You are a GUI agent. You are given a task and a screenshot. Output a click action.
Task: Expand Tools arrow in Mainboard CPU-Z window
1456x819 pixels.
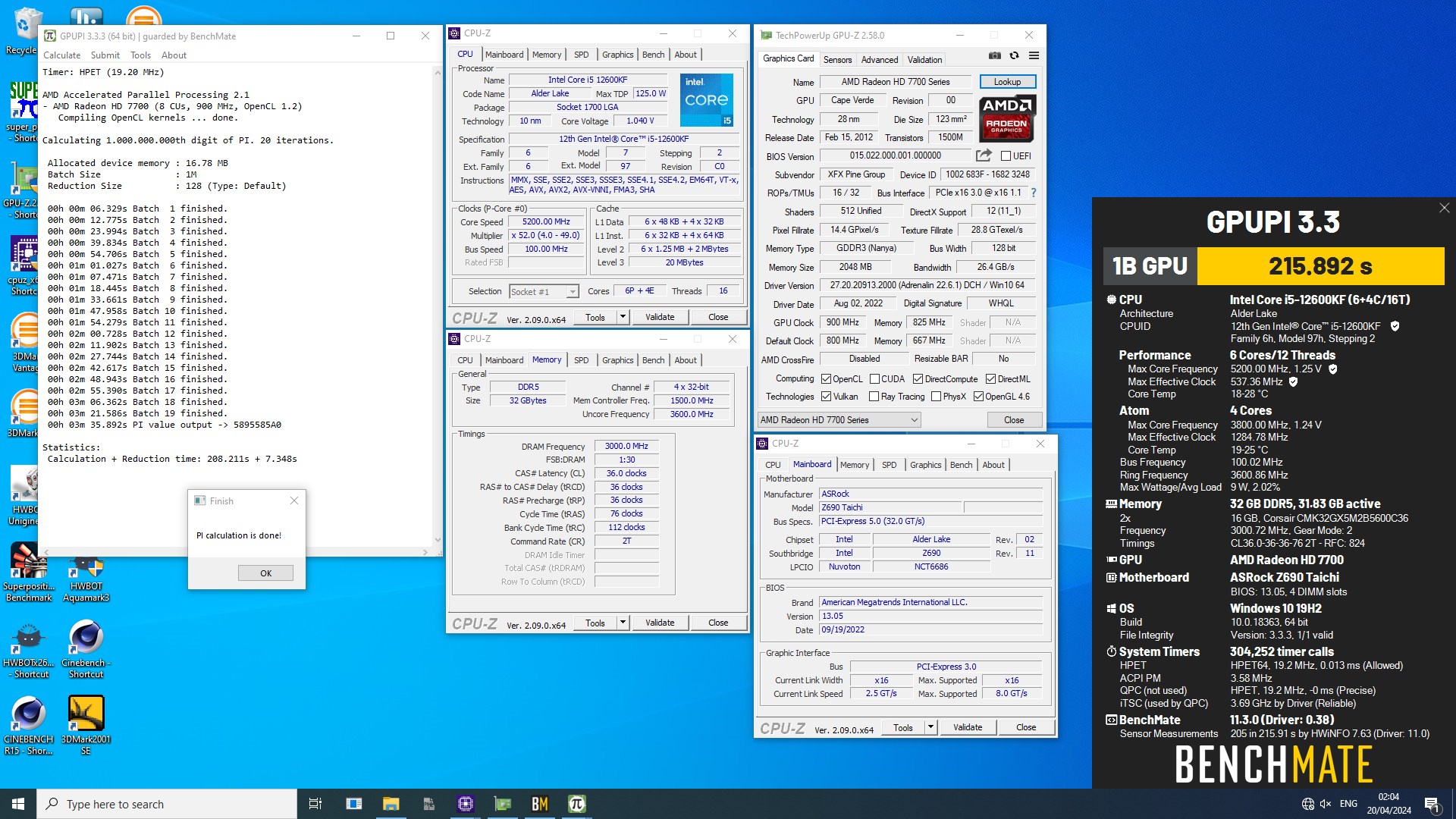[930, 727]
